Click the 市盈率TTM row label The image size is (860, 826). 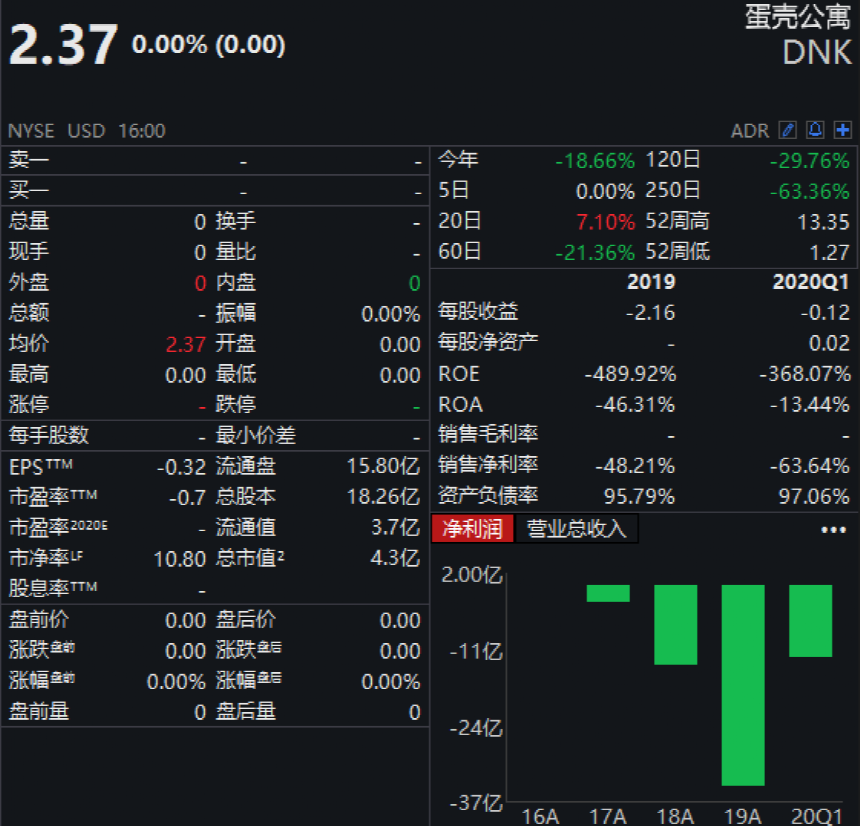pyautogui.click(x=53, y=497)
